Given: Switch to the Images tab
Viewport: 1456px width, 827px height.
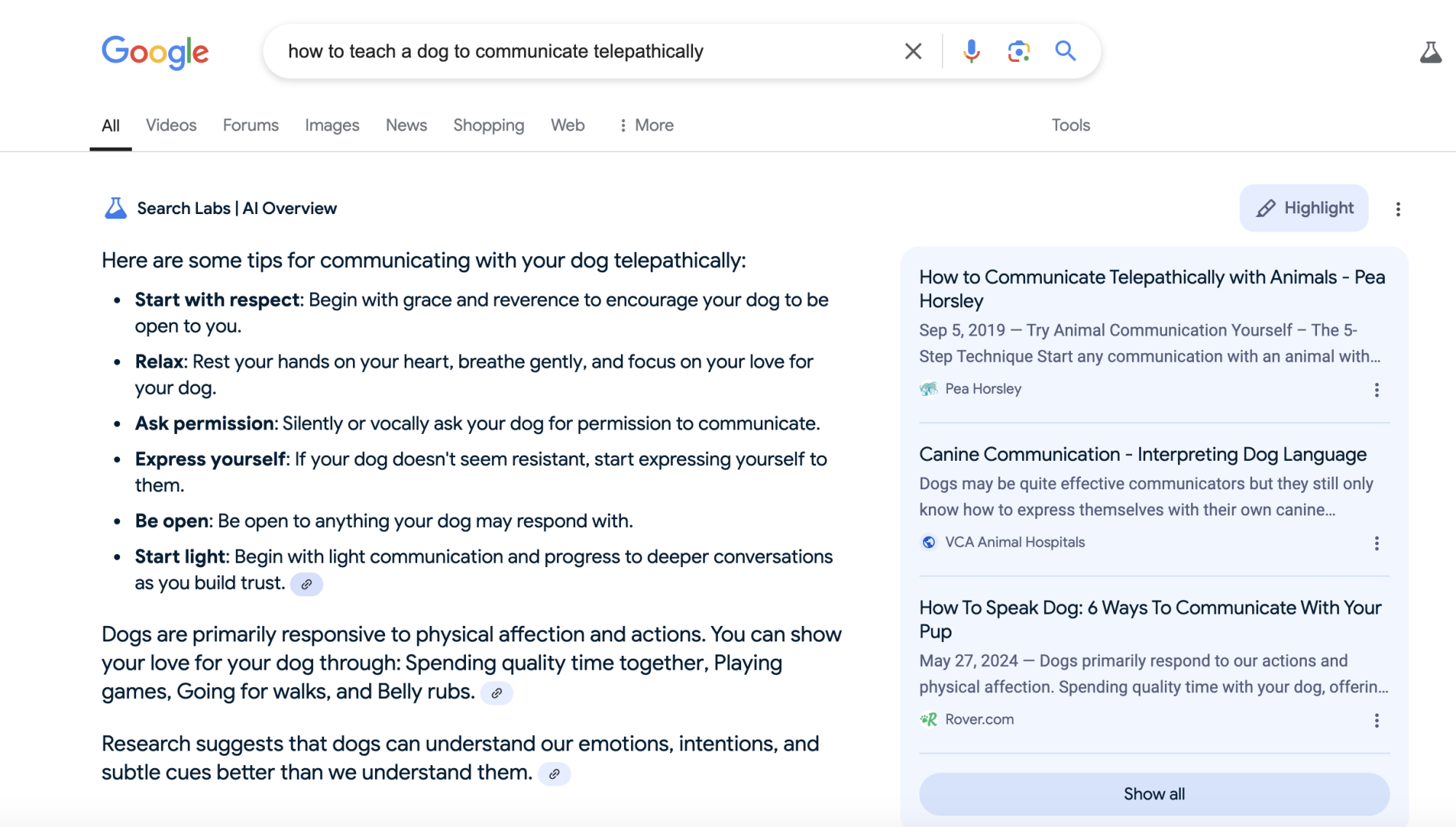Looking at the screenshot, I should click(x=332, y=125).
